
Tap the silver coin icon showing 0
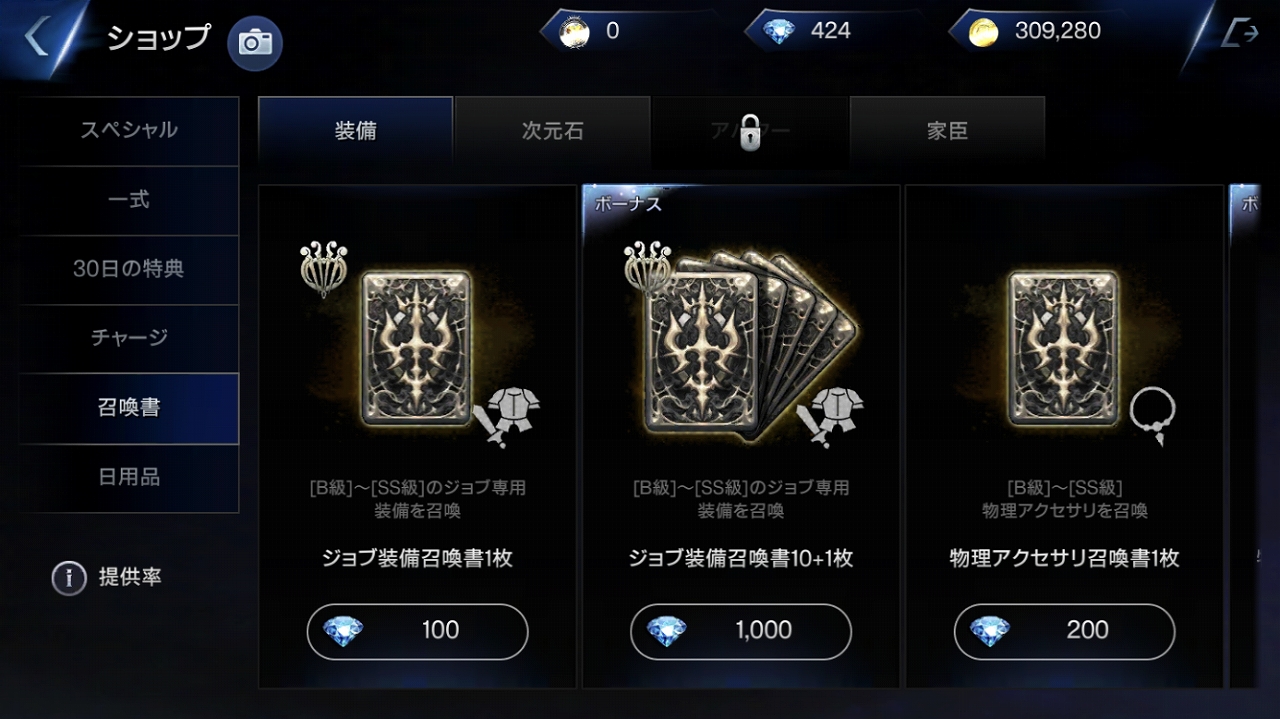[574, 32]
